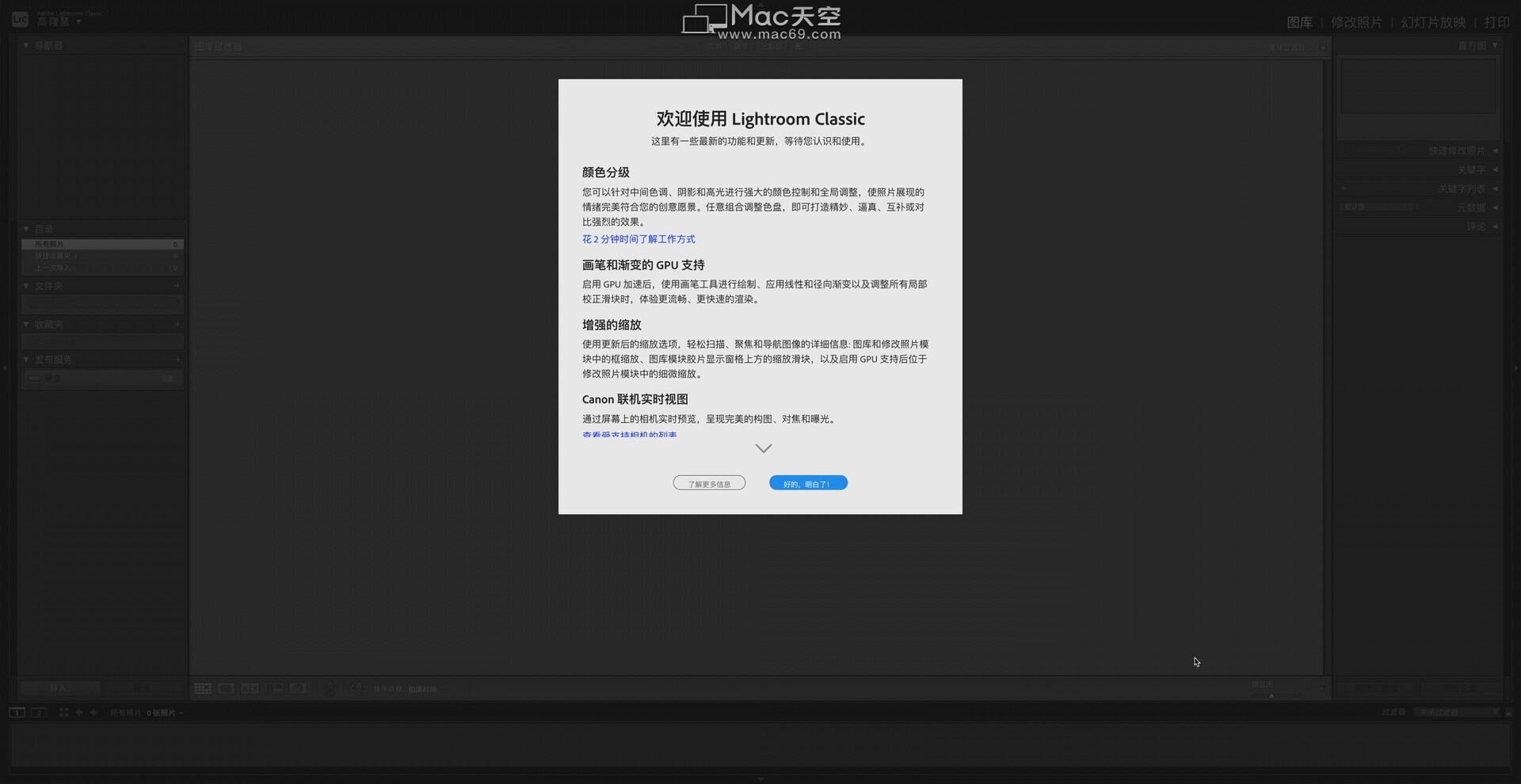Open the 所有照片 filmstrip source dropdown
Image resolution: width=1521 pixels, height=784 pixels.
(x=147, y=713)
